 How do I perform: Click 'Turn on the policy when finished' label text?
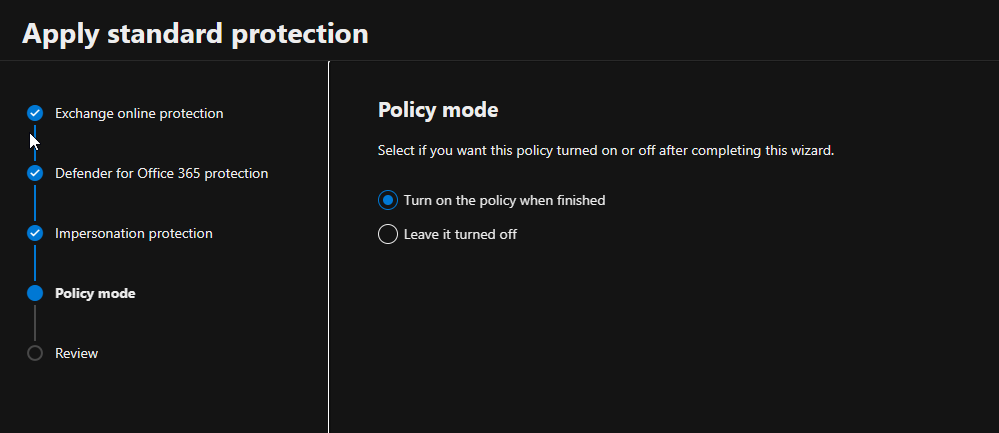504,200
